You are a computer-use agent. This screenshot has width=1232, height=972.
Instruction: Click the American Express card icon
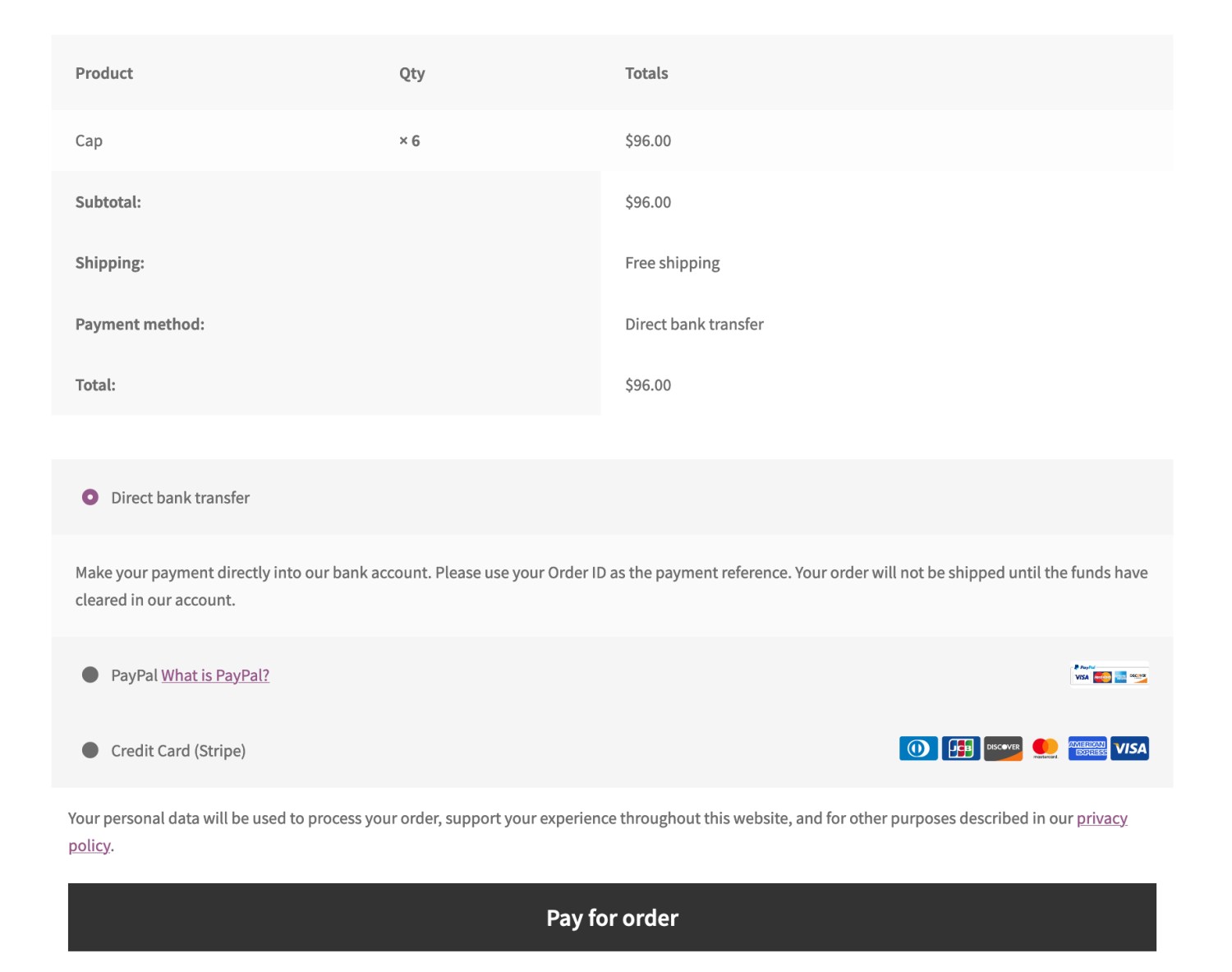tap(1087, 749)
